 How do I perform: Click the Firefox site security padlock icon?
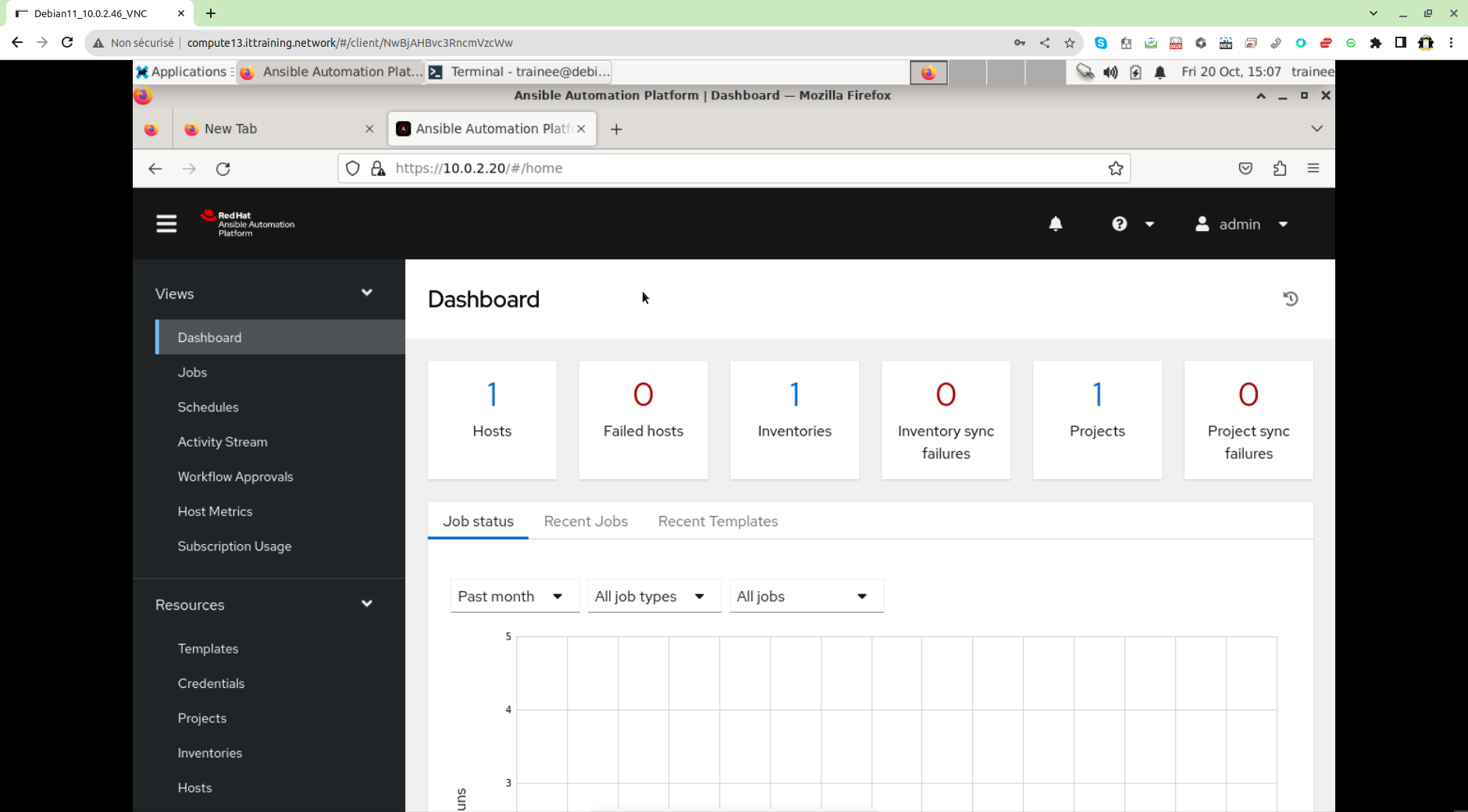pyautogui.click(x=378, y=169)
